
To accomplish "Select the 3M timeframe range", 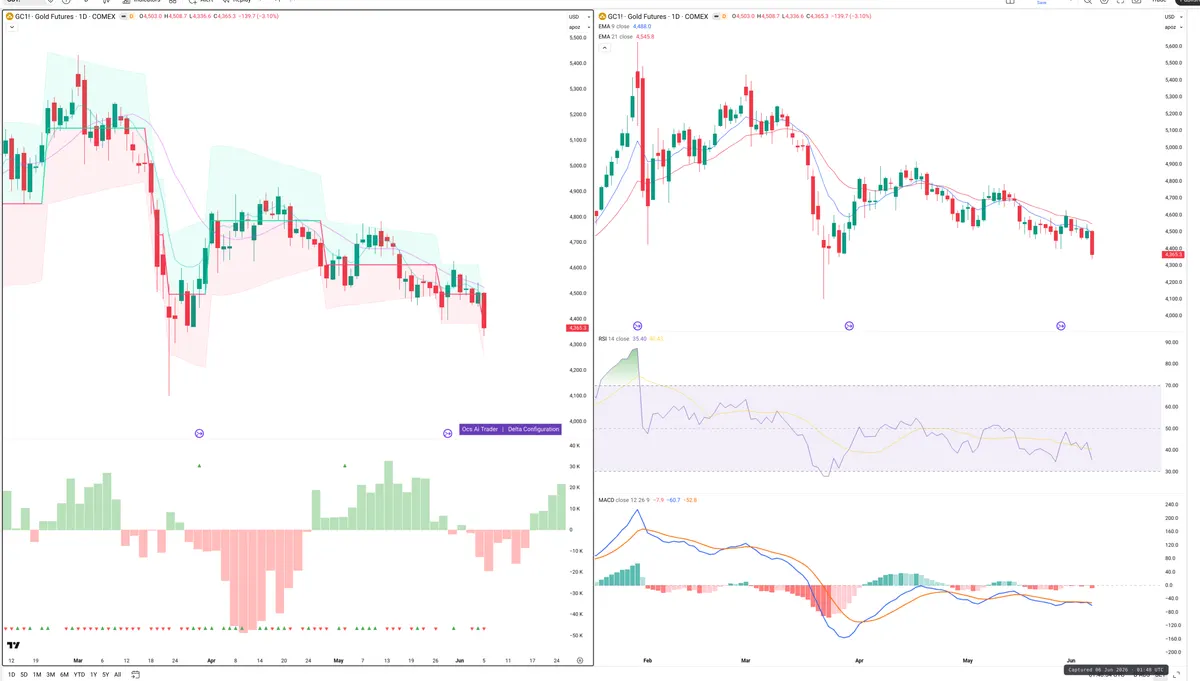I will tap(51, 675).
